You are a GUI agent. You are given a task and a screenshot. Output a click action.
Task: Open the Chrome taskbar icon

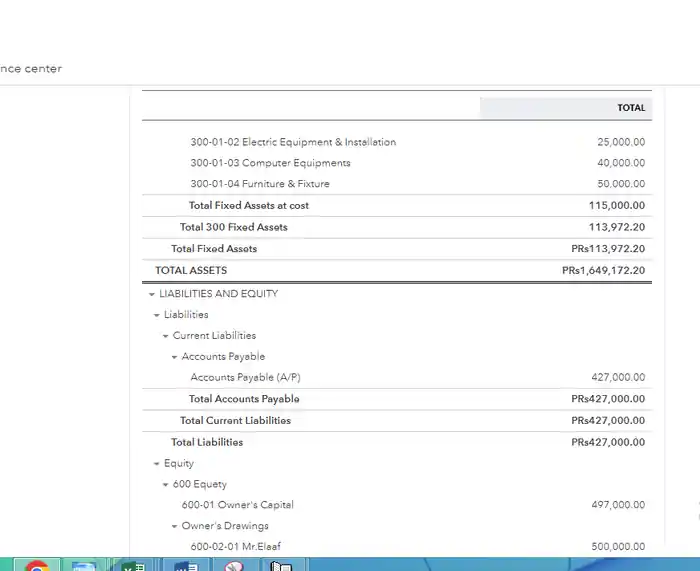(x=37, y=565)
